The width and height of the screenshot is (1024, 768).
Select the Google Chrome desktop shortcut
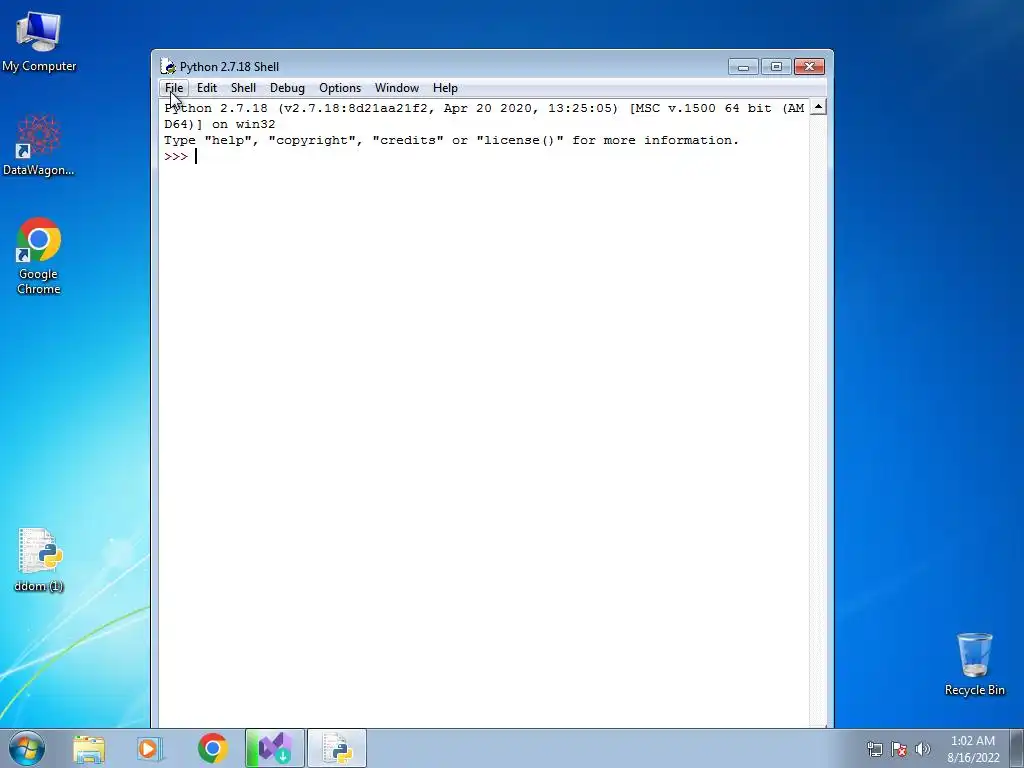coord(39,256)
